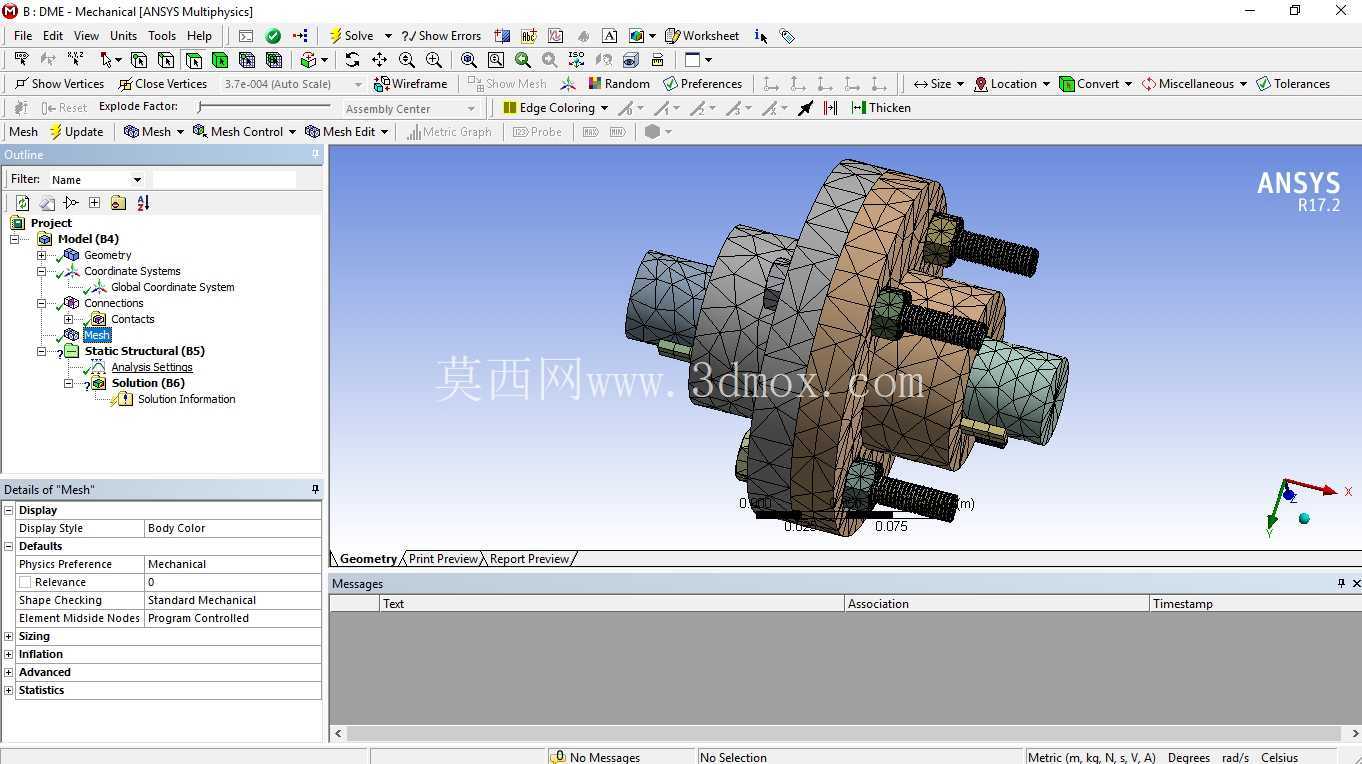Image resolution: width=1362 pixels, height=764 pixels.
Task: Click the Solve button
Action: (351, 36)
